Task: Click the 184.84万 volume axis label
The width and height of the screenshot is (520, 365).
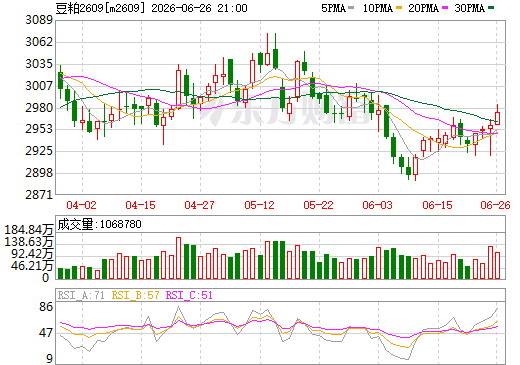Action: (x=29, y=230)
